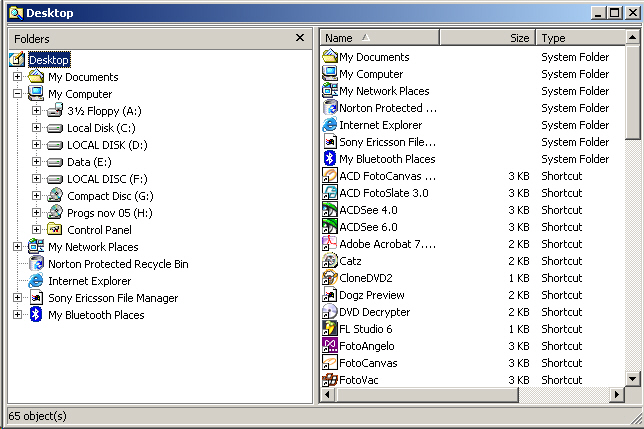This screenshot has width=644, height=429.
Task: Click Shortcut type text in Catz row
Action: [561, 261]
